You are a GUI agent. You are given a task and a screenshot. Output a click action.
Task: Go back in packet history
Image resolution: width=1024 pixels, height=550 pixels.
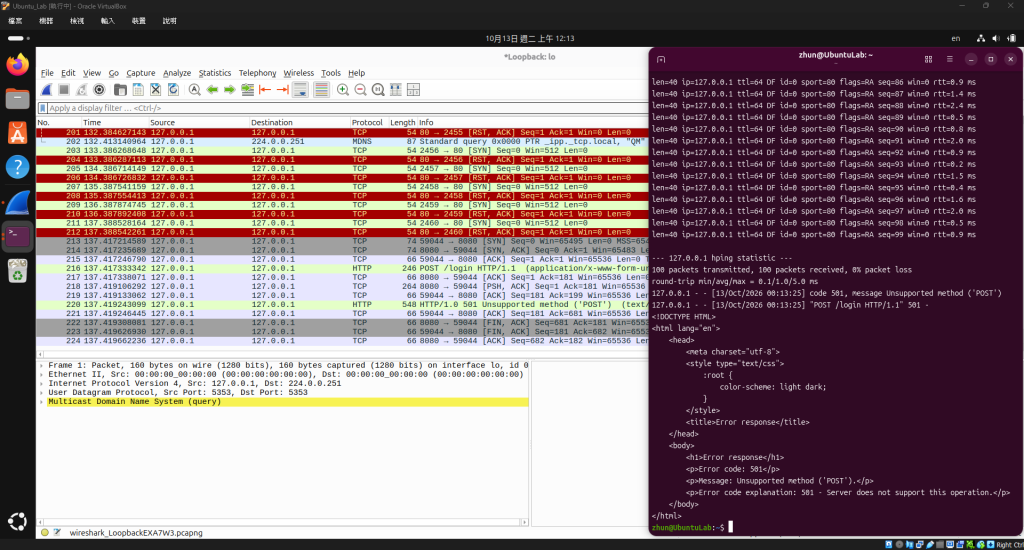(212, 90)
